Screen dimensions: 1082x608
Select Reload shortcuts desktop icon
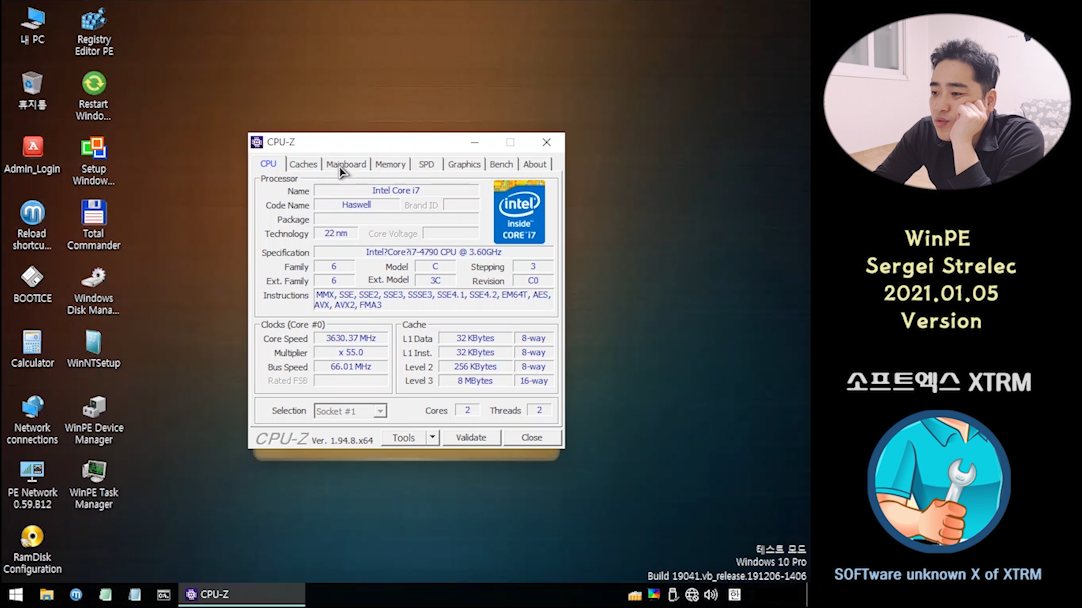point(32,226)
